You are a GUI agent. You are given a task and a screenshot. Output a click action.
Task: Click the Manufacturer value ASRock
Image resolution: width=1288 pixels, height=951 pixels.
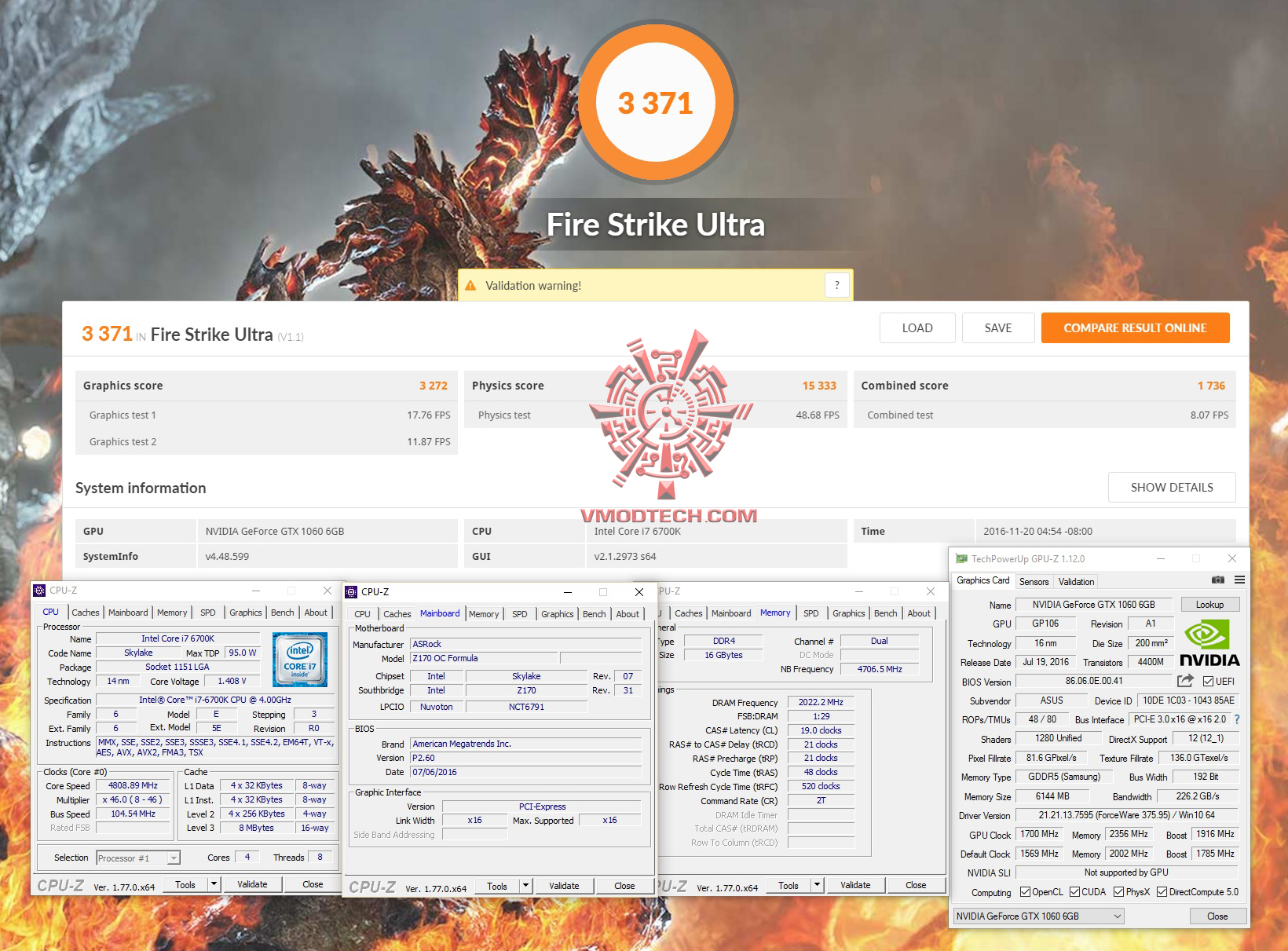(525, 644)
